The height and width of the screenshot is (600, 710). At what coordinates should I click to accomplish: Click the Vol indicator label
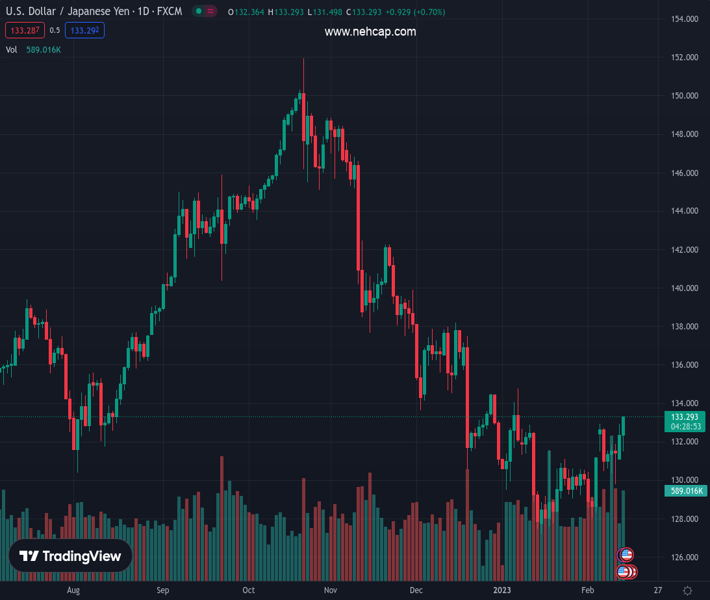tap(12, 49)
